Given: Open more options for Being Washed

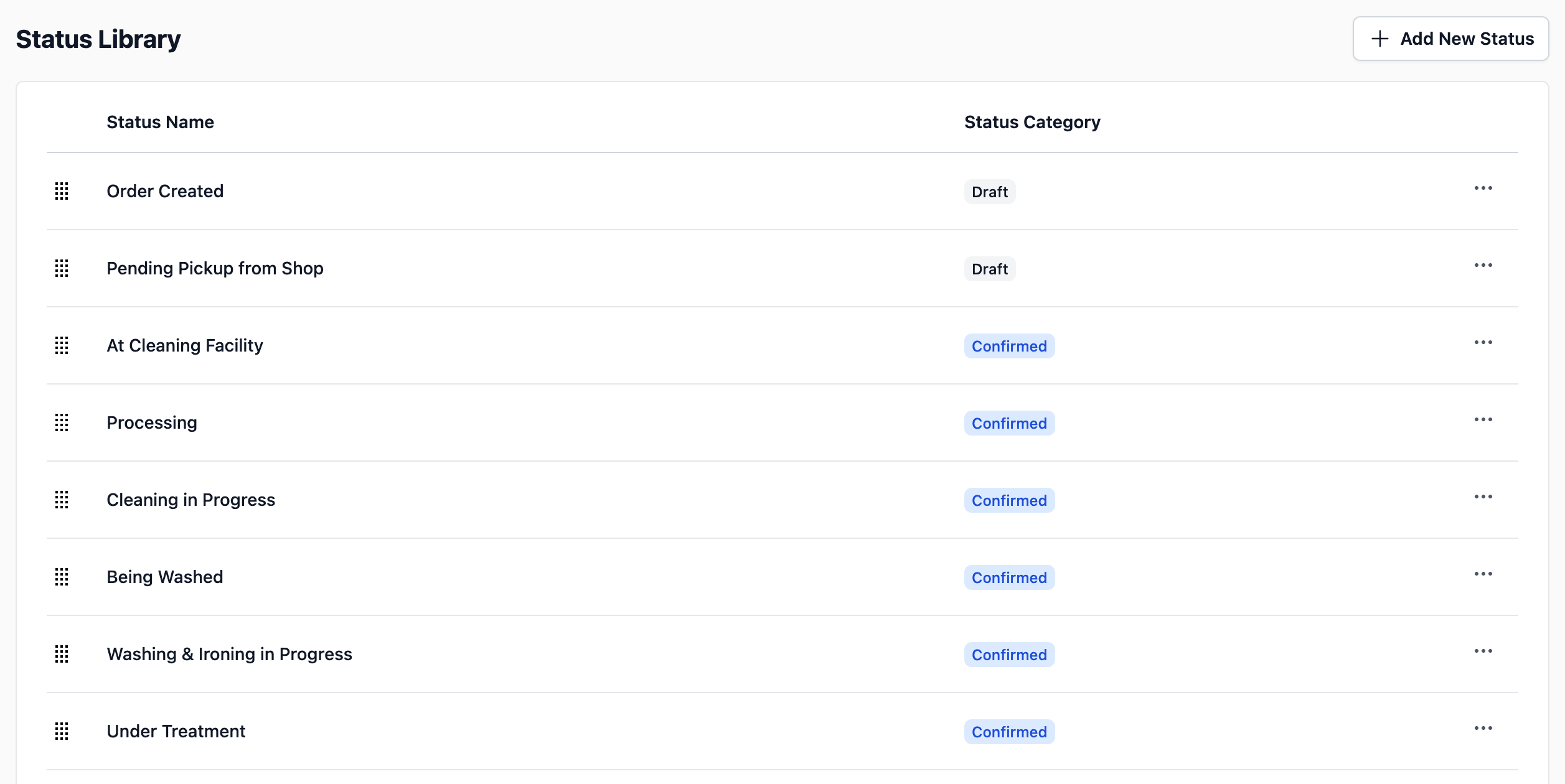Looking at the screenshot, I should point(1483,574).
